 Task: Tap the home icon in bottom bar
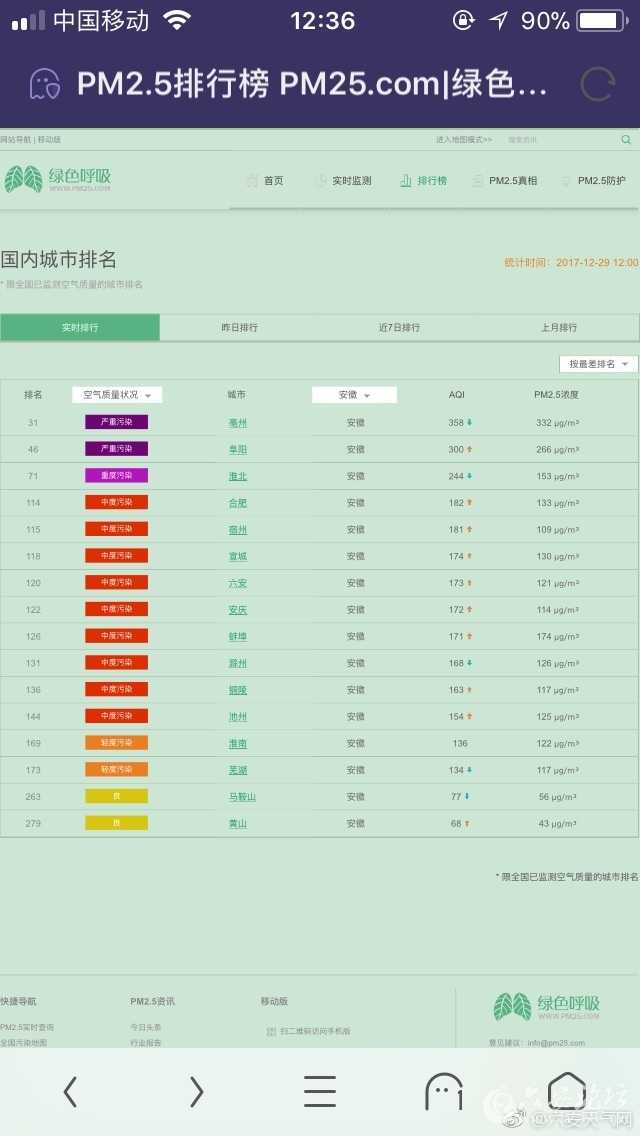click(567, 1089)
